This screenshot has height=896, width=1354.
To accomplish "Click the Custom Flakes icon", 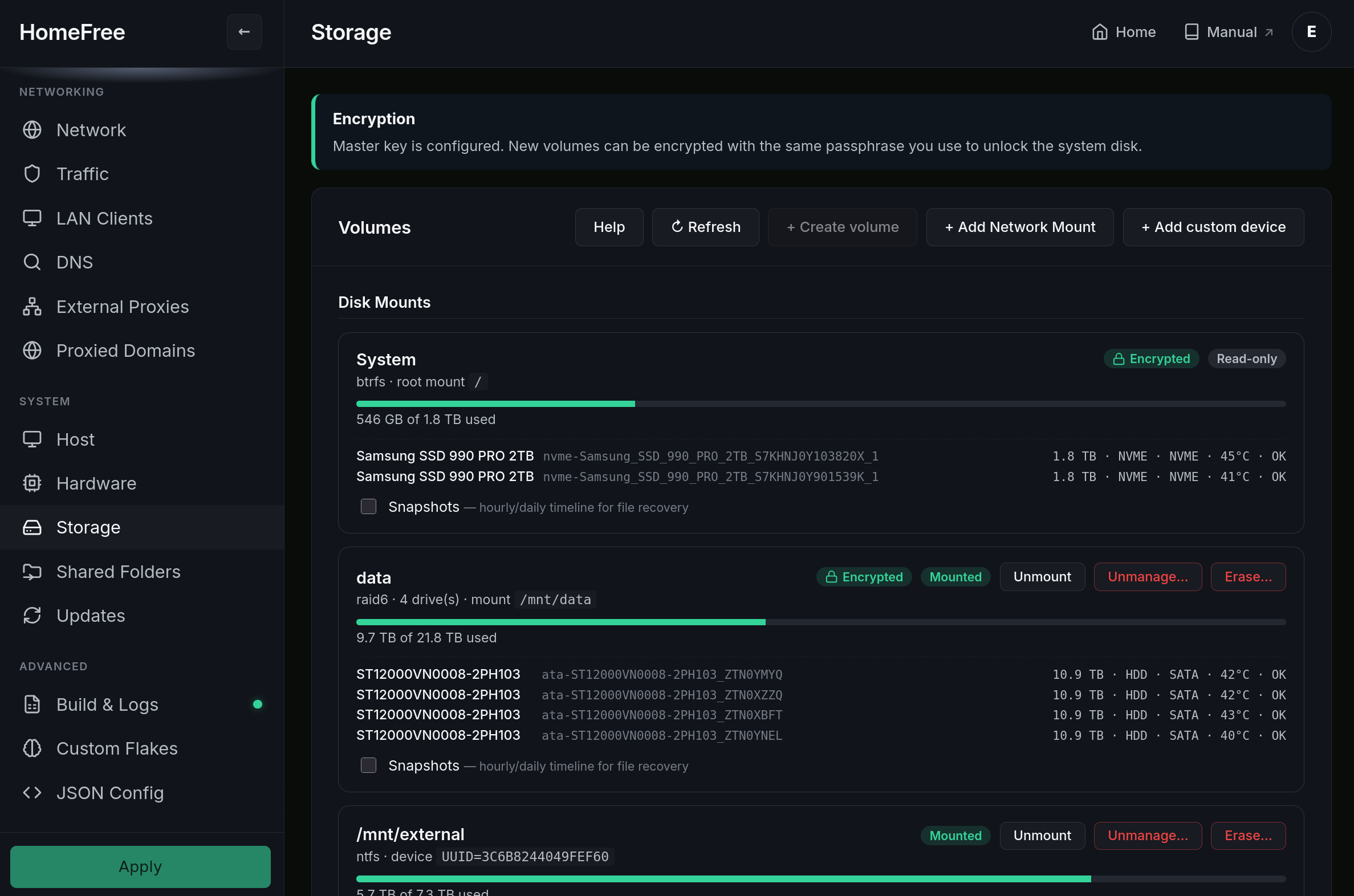I will pyautogui.click(x=32, y=748).
